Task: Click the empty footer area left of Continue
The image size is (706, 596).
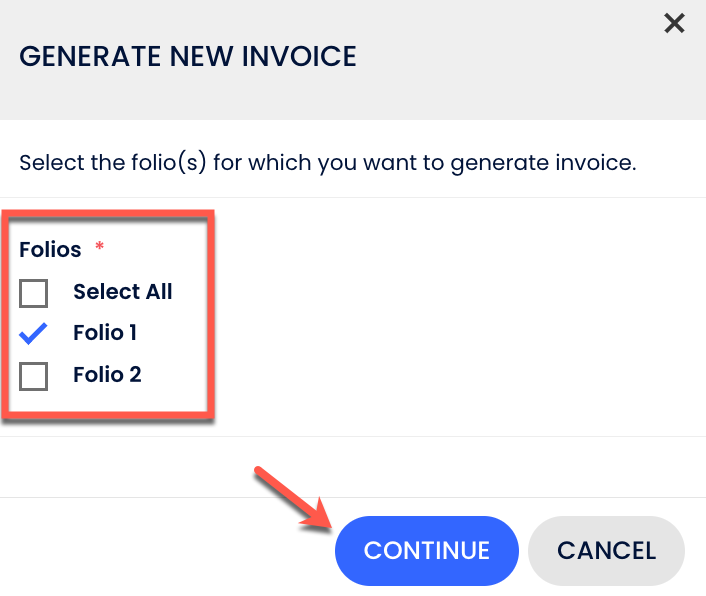Action: pyautogui.click(x=150, y=550)
